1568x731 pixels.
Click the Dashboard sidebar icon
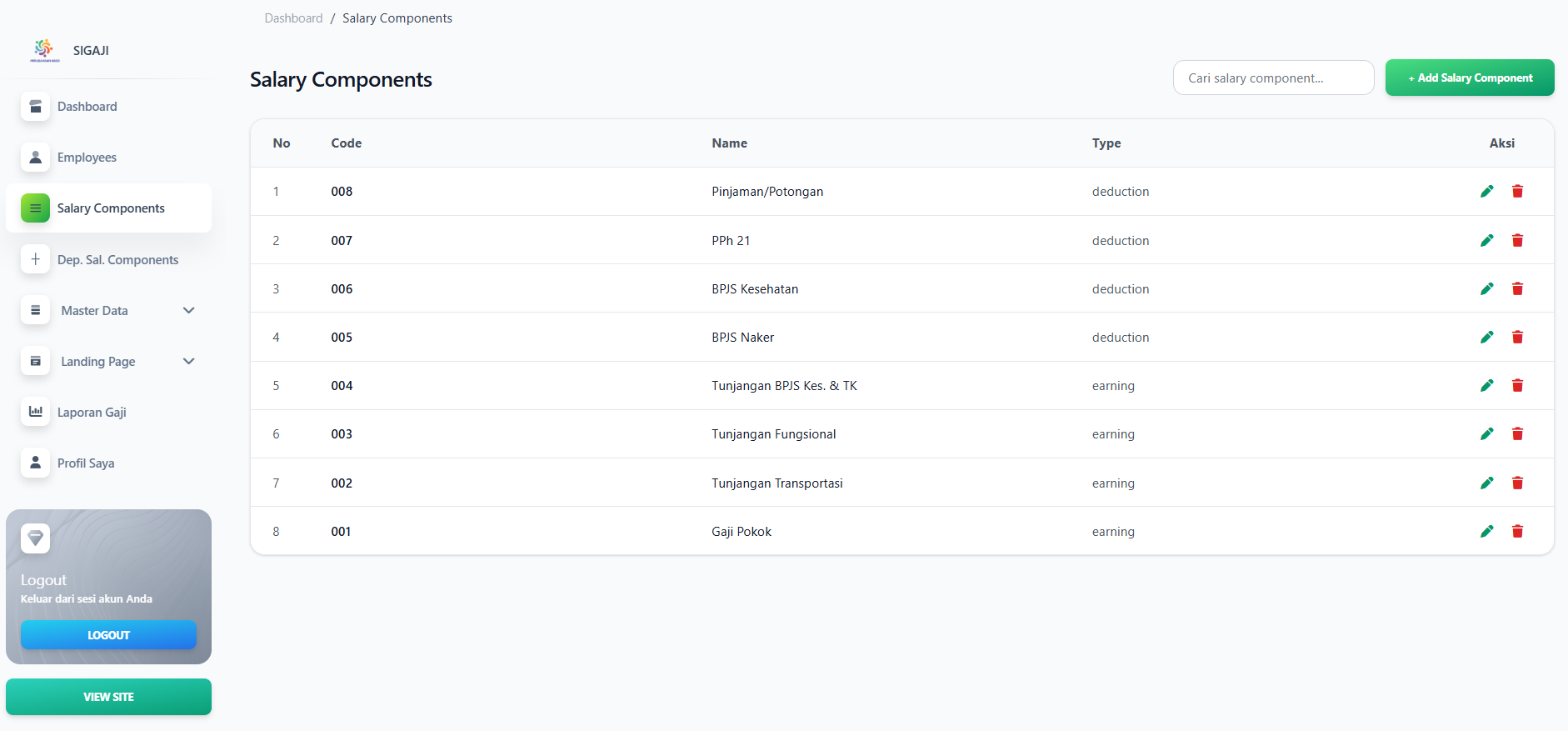(x=35, y=107)
